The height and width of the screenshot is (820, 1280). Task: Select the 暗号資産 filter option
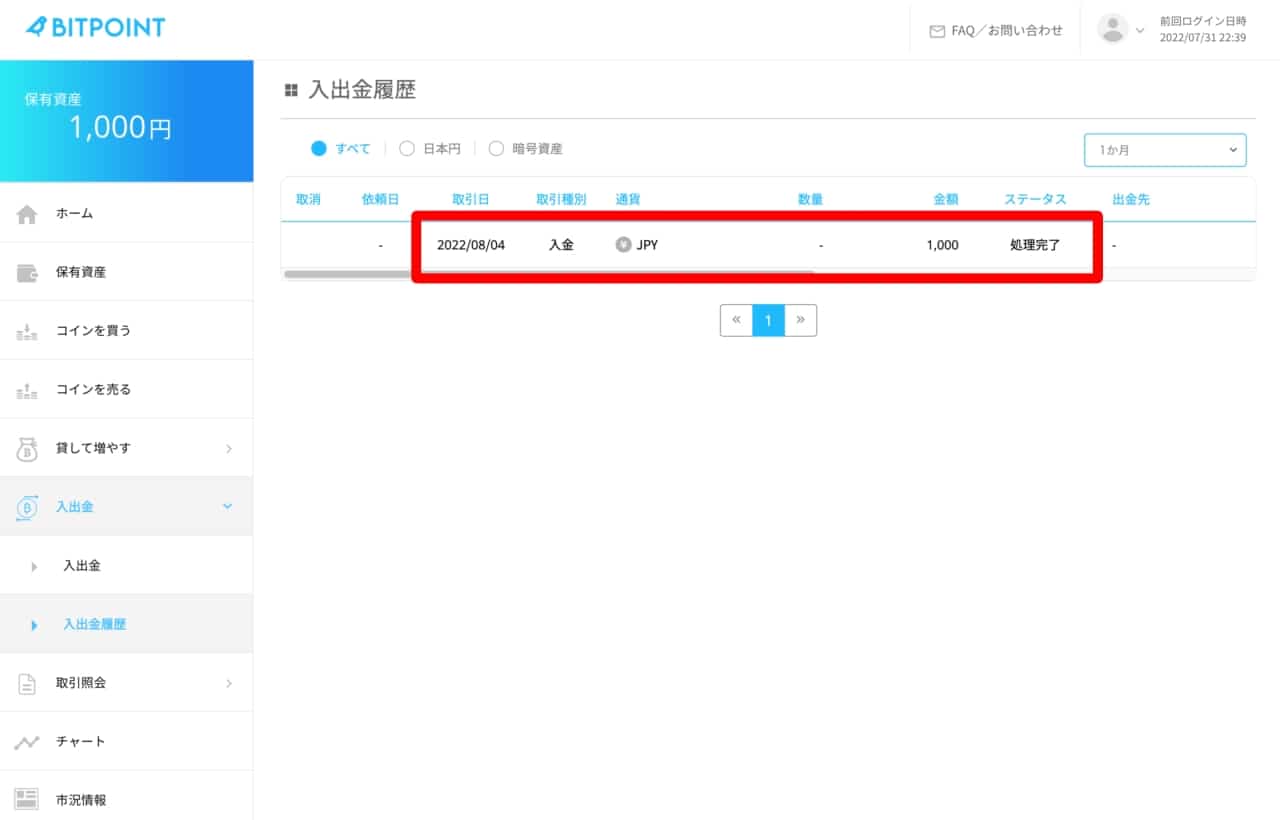496,149
